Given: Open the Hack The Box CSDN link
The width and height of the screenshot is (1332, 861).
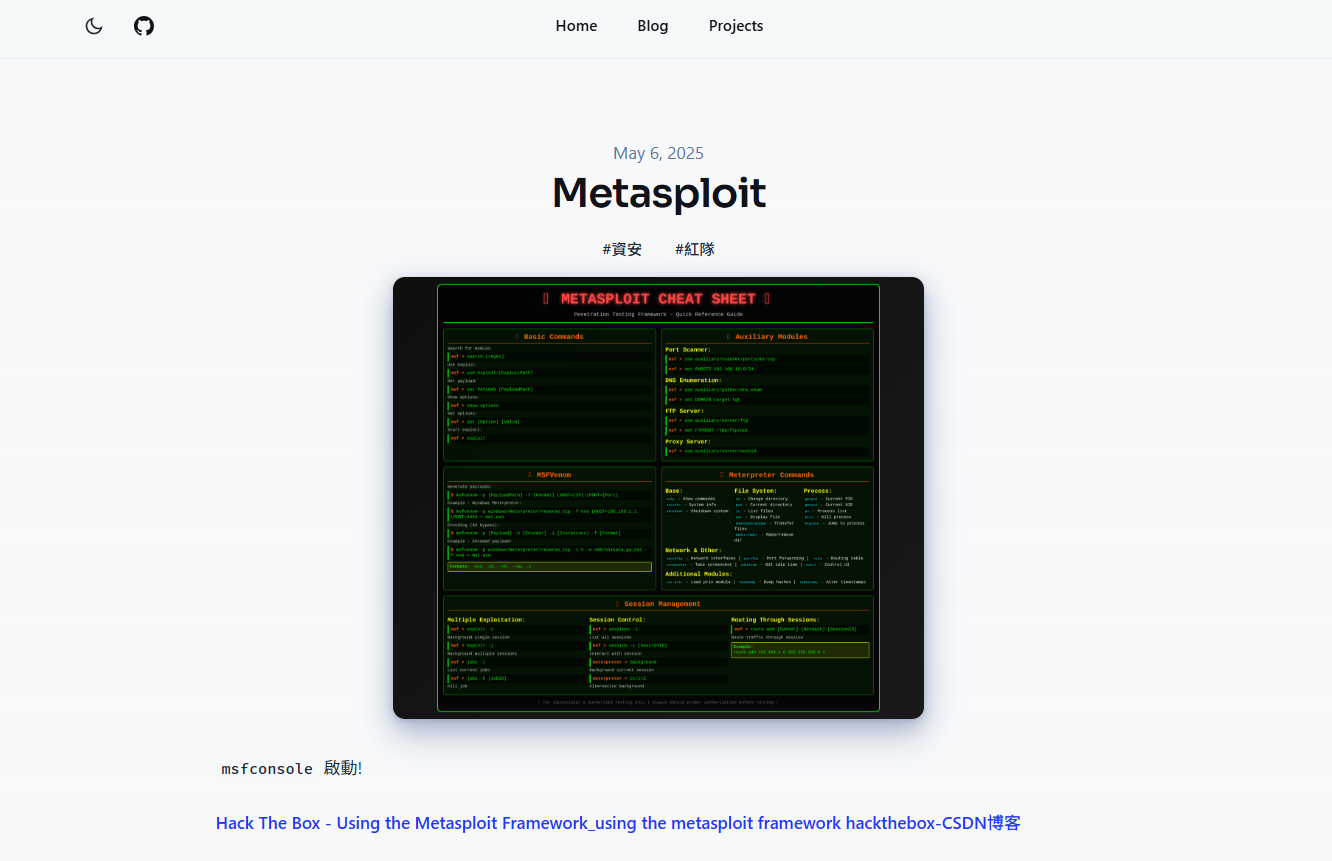Looking at the screenshot, I should click(618, 823).
